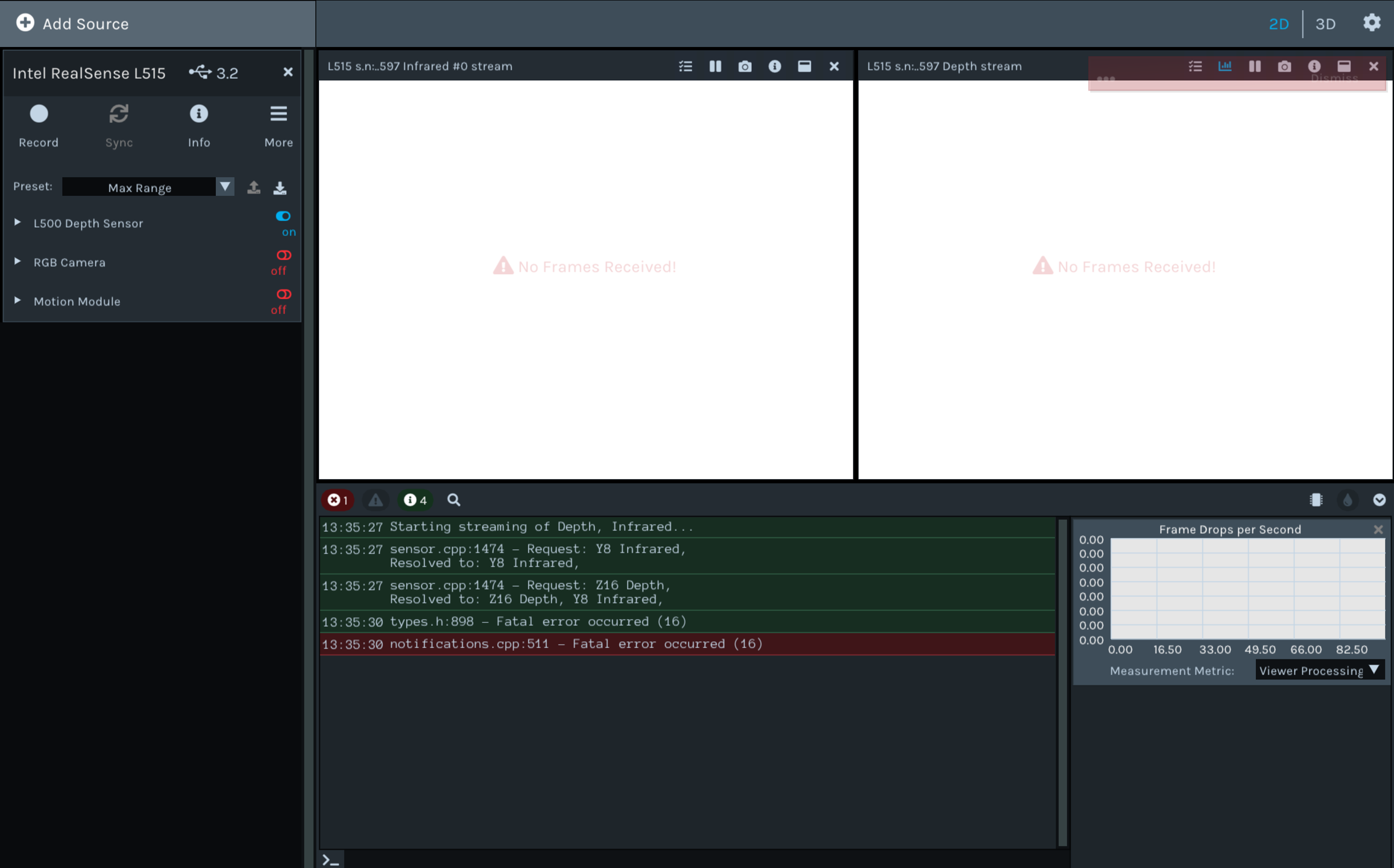Image resolution: width=1394 pixels, height=868 pixels.
Task: Show info overlay for the Depth stream
Action: point(1314,66)
